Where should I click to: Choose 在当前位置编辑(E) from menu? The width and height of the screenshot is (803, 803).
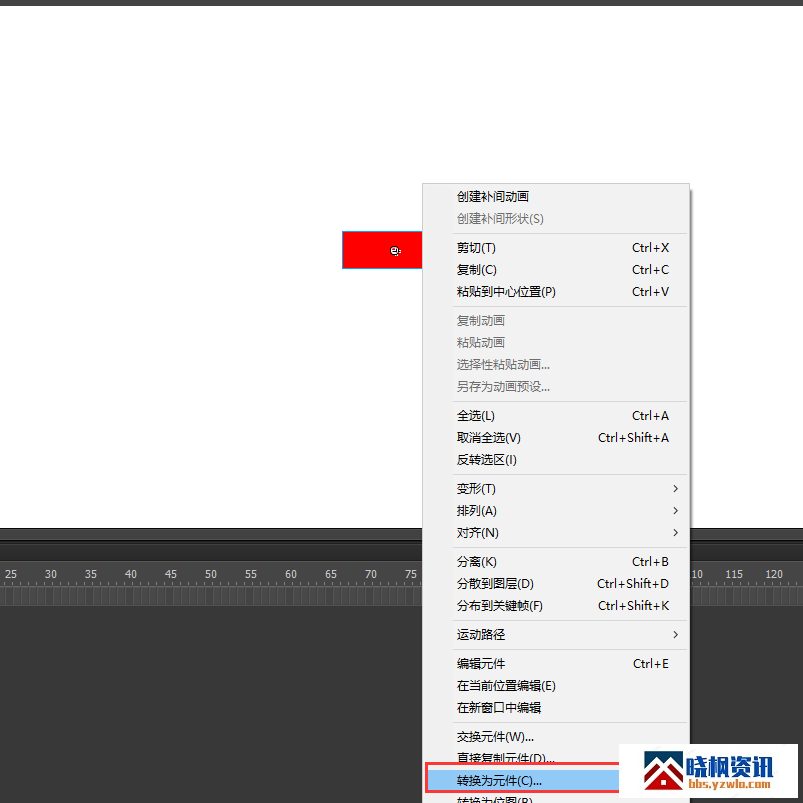(556, 686)
